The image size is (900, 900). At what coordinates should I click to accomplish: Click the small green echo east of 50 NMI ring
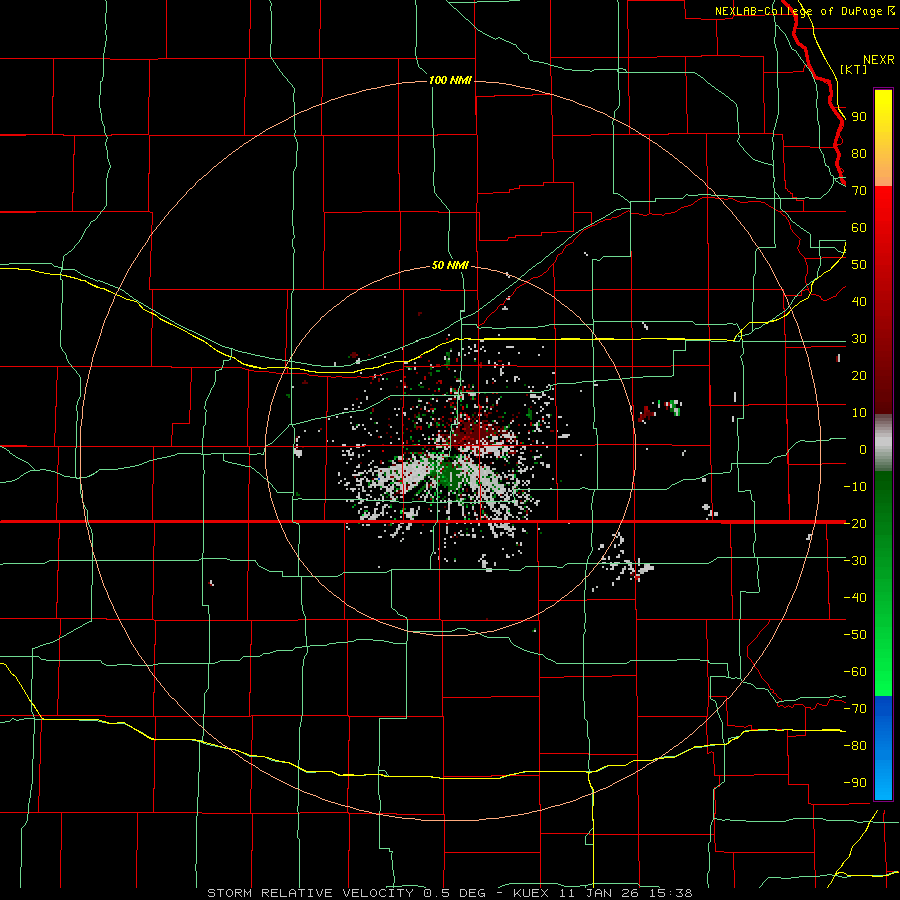pyautogui.click(x=676, y=407)
